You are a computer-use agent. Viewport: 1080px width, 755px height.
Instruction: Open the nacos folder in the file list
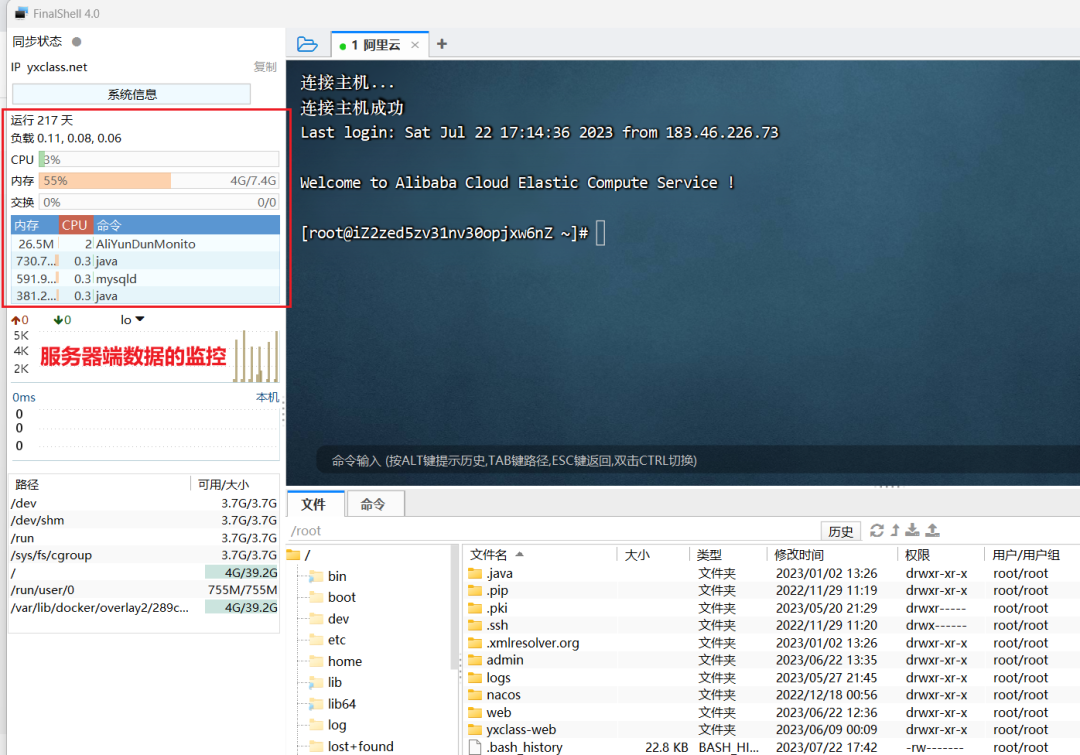pos(501,695)
